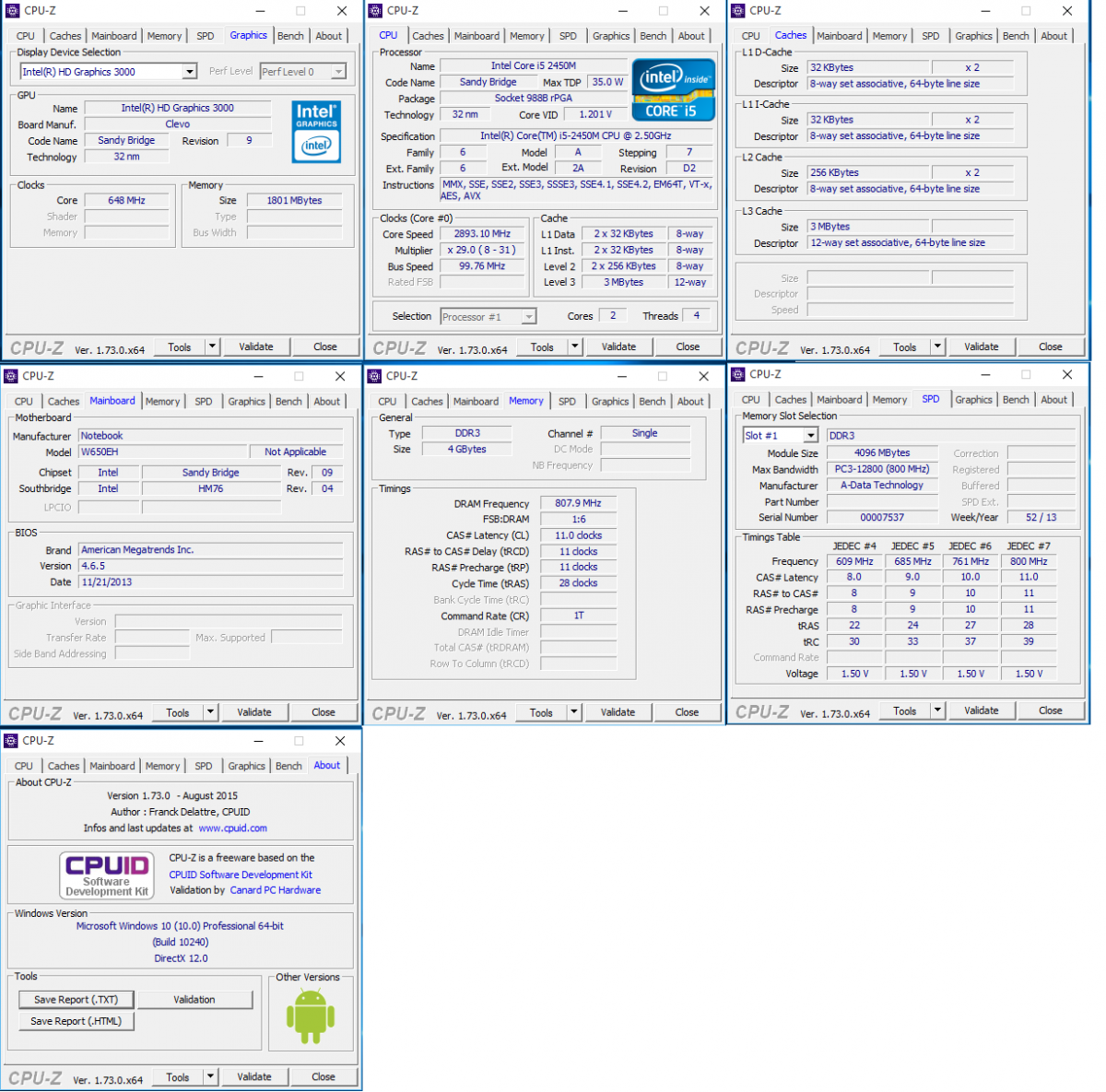Click the 1801 MBytes memory size value
Image resolution: width=1106 pixels, height=1092 pixels.
[x=295, y=201]
